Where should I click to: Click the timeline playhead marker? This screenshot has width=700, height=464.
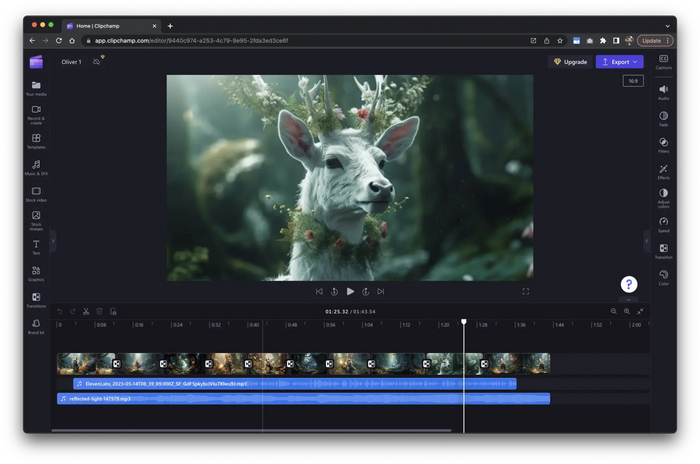tap(463, 322)
